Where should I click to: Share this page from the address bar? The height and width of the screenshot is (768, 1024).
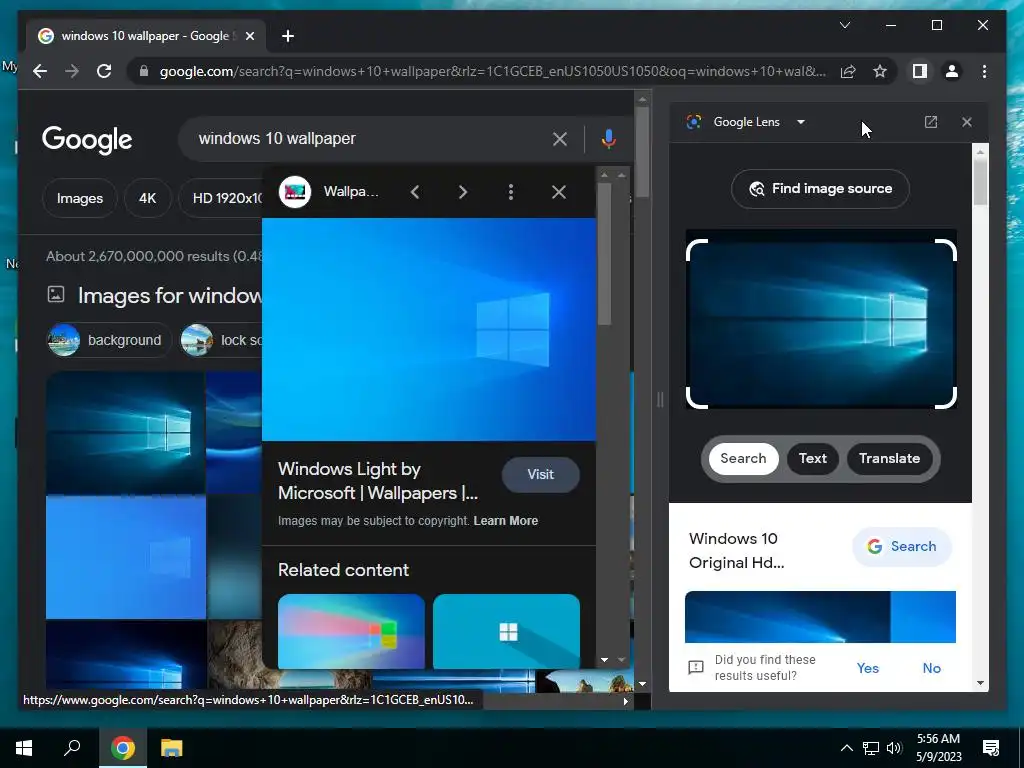tap(848, 71)
